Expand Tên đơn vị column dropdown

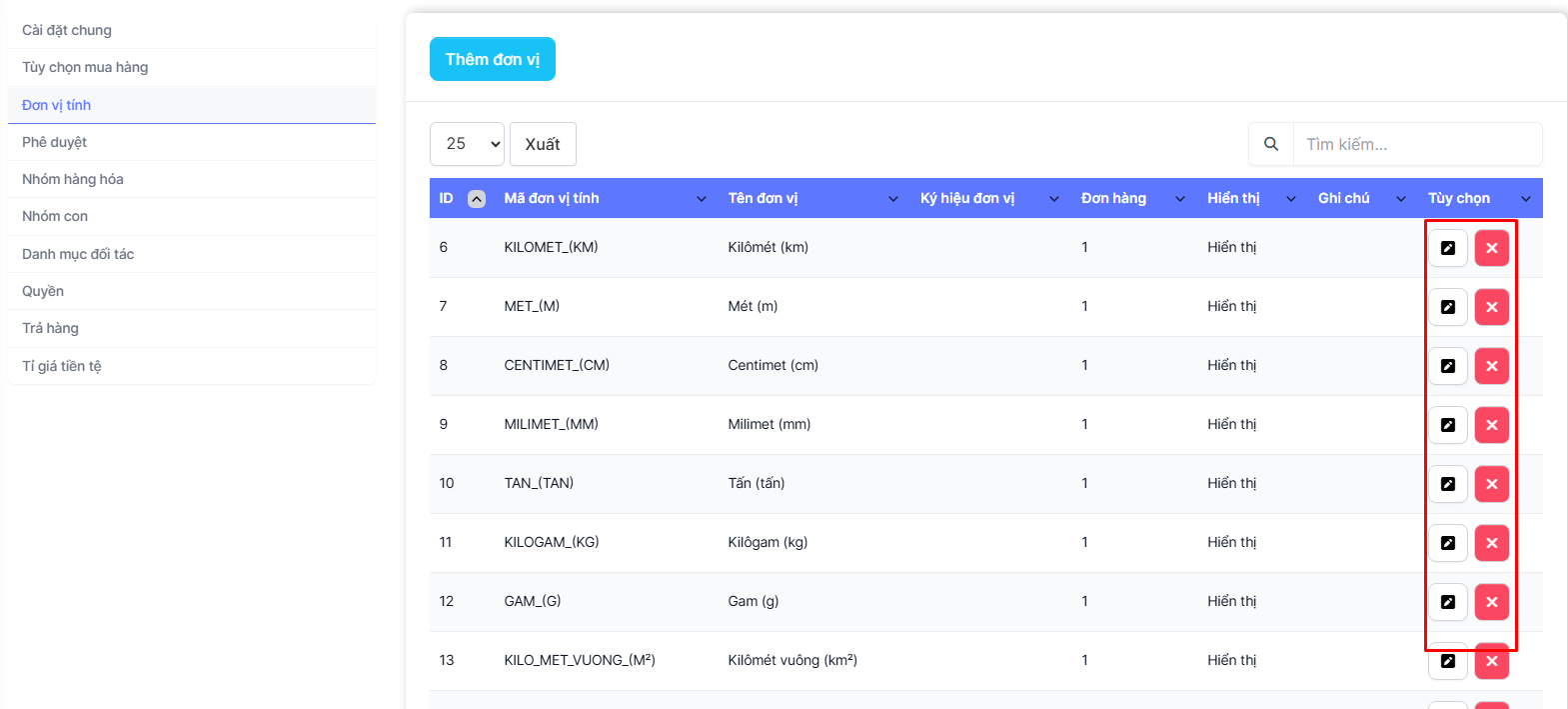coord(893,199)
